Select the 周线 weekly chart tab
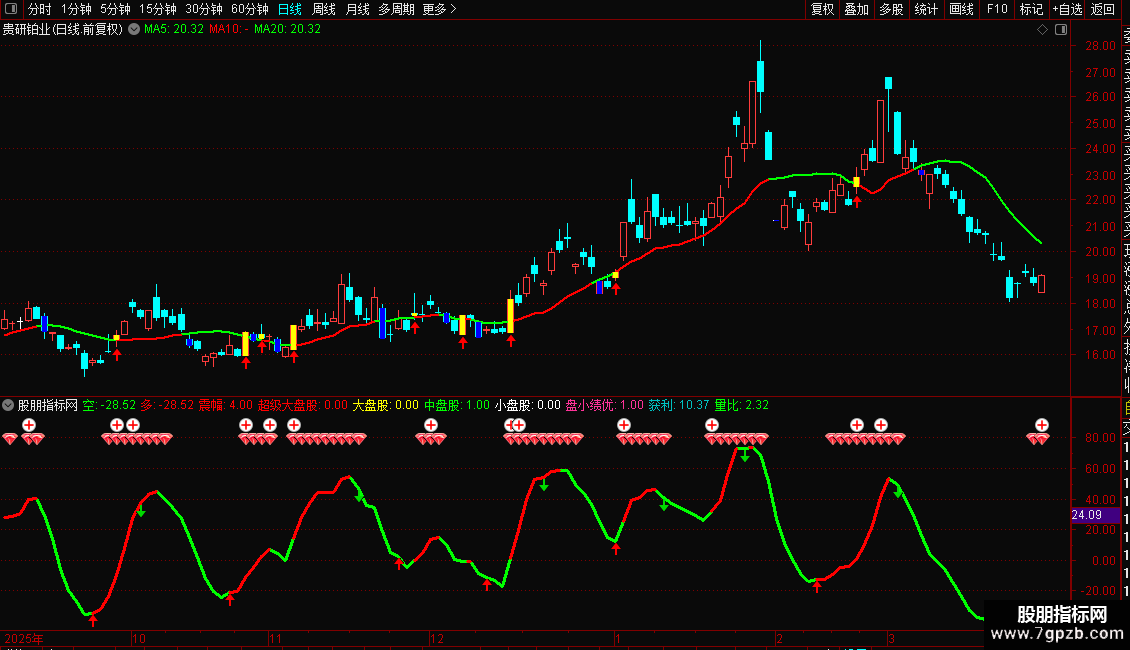 (324, 9)
